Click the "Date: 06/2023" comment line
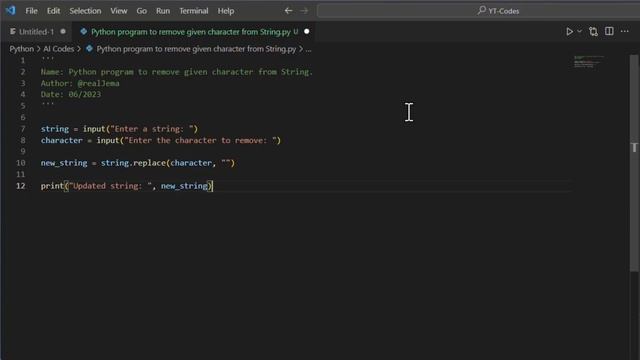Viewport: 640px width, 360px height. point(71,94)
